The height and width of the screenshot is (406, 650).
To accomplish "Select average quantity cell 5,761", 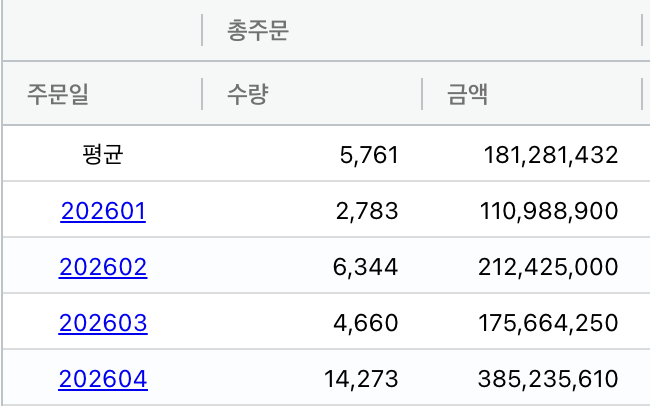I will coord(369,155).
